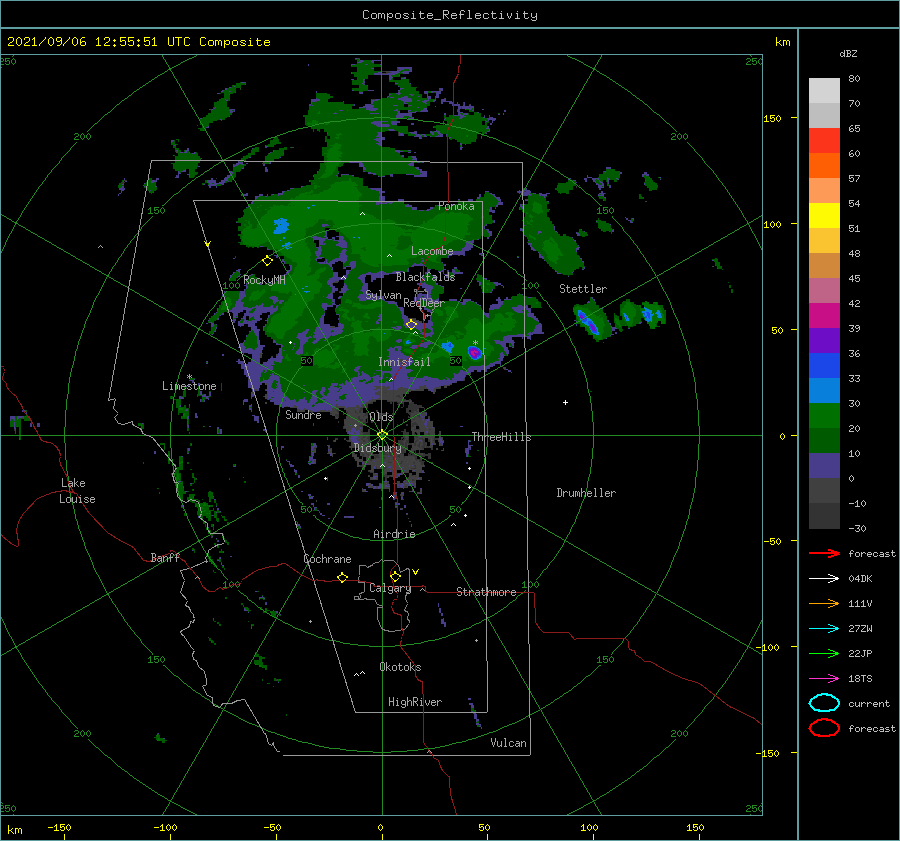Click the magenta swatch between 42 and 39
This screenshot has width=900, height=841.
click(x=824, y=316)
